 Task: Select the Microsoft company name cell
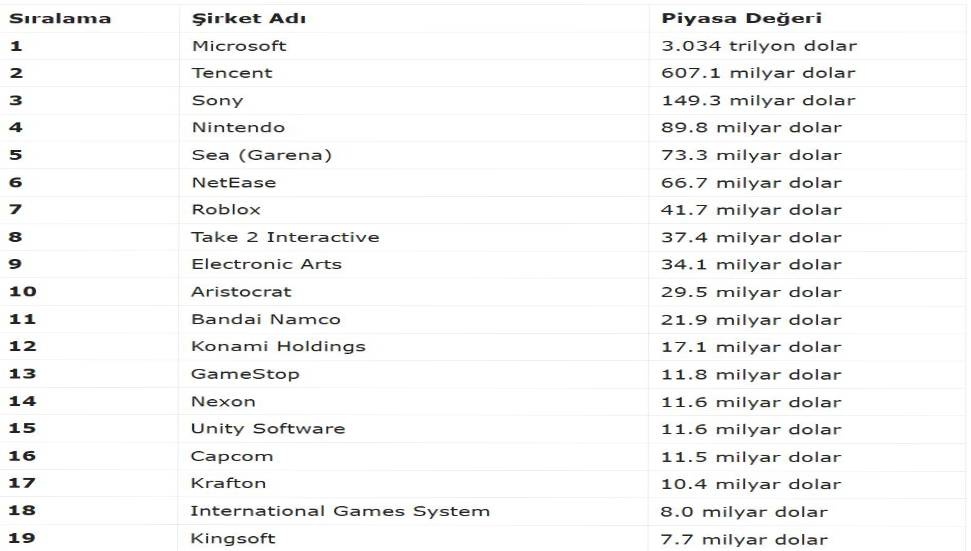point(239,46)
